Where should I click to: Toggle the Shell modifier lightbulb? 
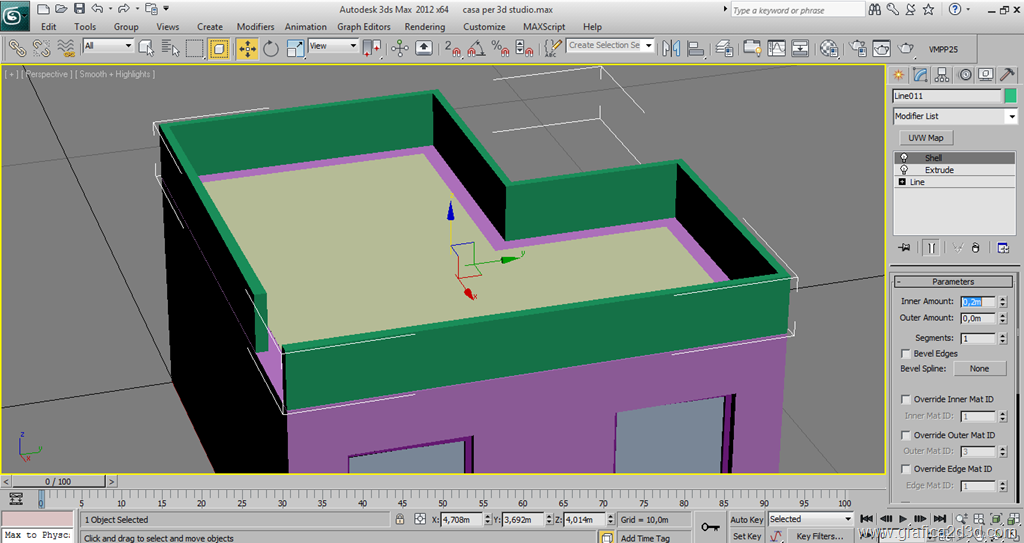tap(904, 158)
